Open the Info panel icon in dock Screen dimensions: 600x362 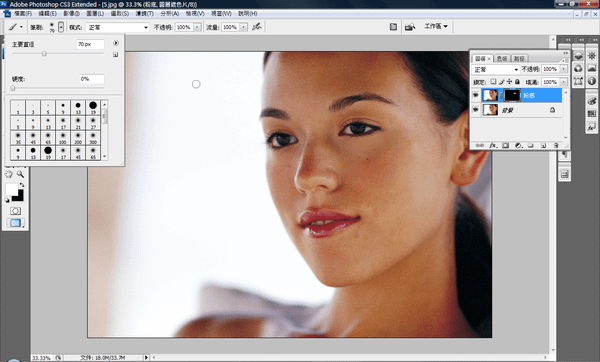(x=592, y=81)
